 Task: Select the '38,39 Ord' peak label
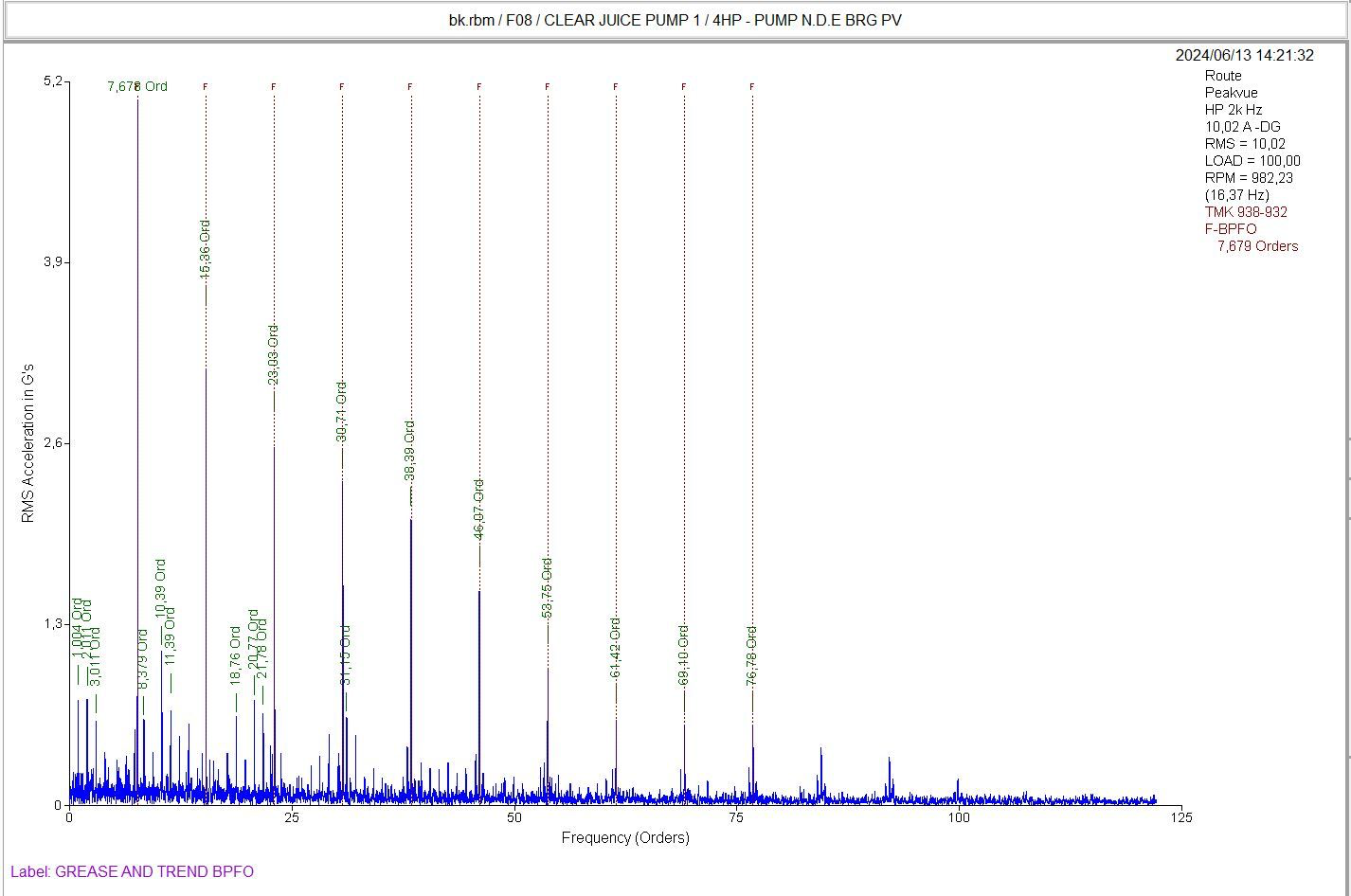tap(409, 451)
